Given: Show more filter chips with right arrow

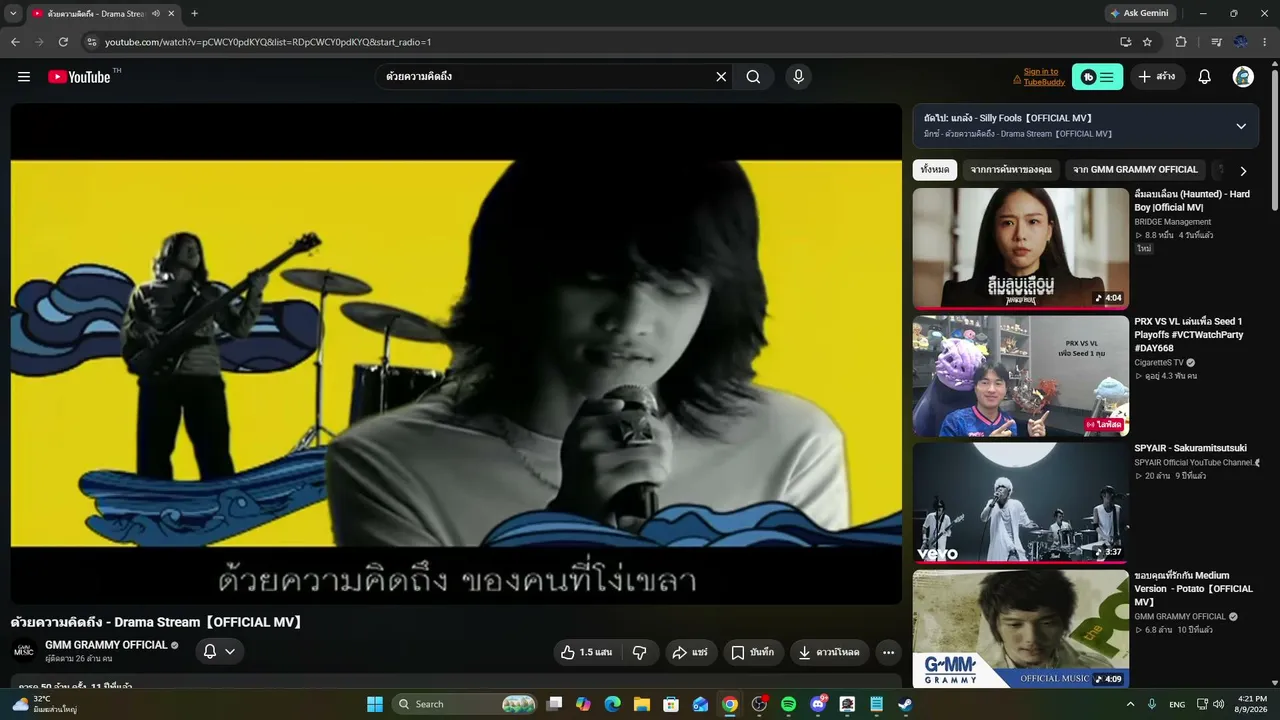Looking at the screenshot, I should 1243,171.
